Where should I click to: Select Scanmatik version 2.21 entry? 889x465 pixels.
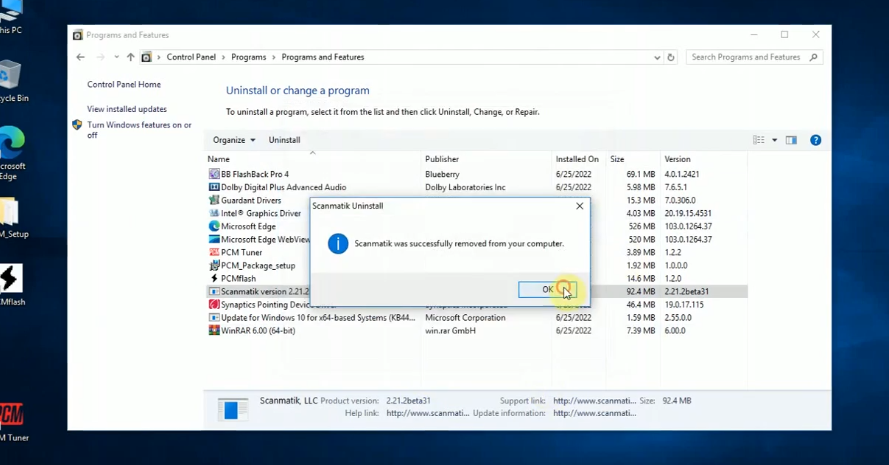pyautogui.click(x=264, y=291)
